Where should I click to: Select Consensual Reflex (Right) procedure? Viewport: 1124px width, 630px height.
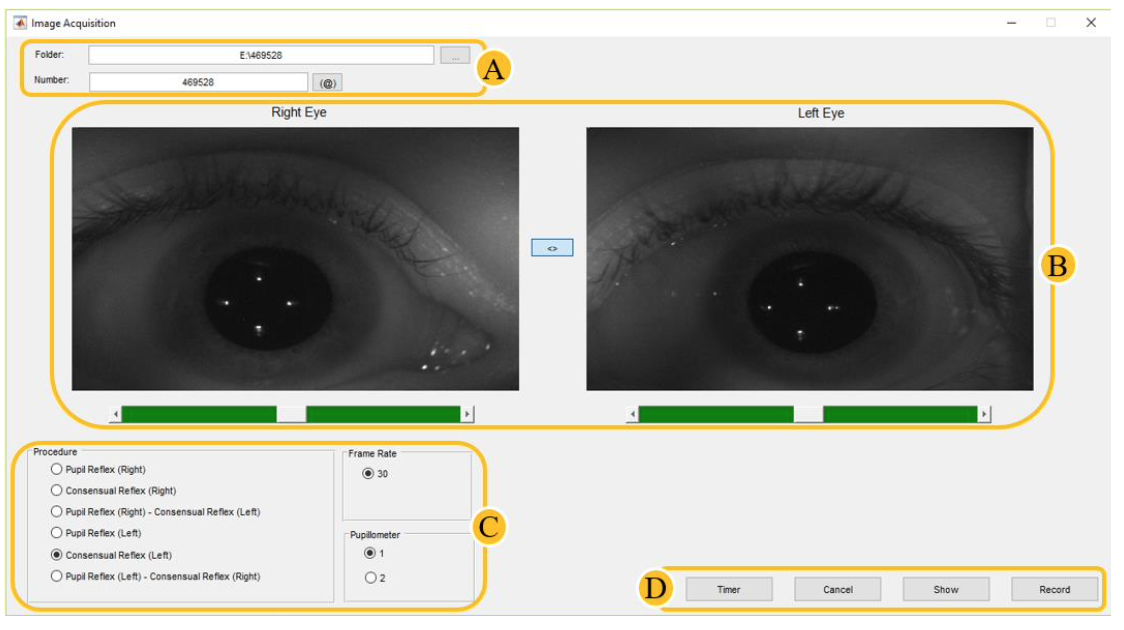click(57, 490)
